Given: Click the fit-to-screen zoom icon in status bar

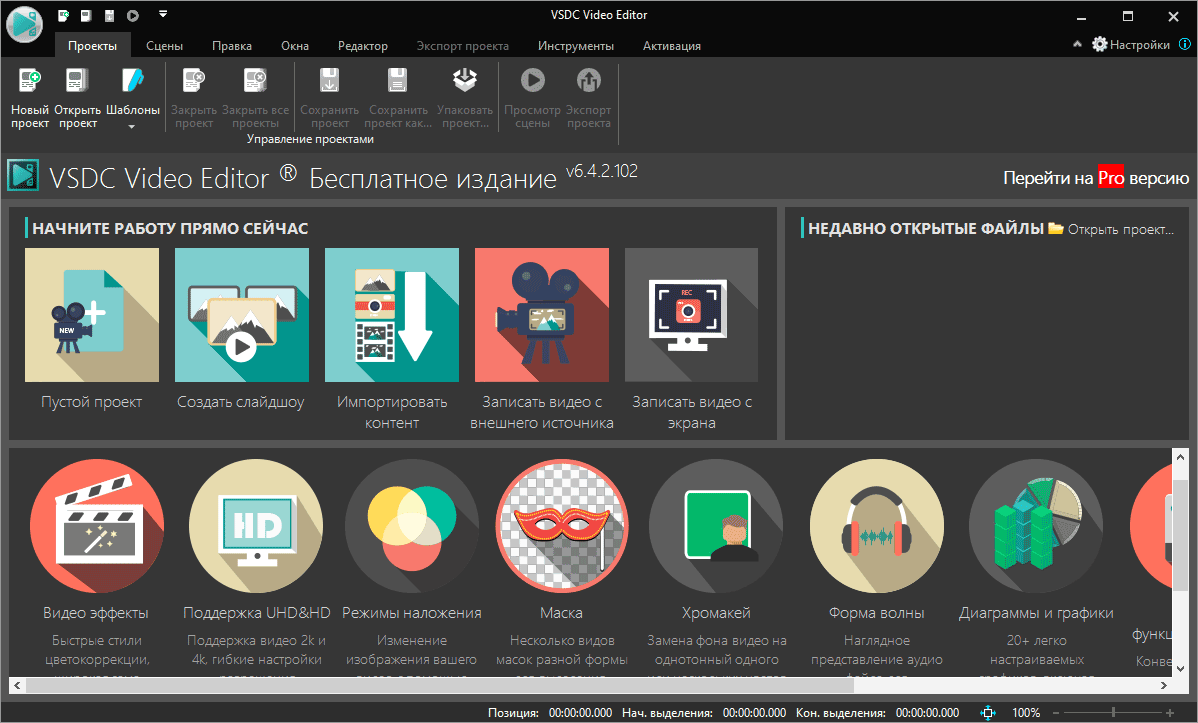Looking at the screenshot, I should (988, 712).
